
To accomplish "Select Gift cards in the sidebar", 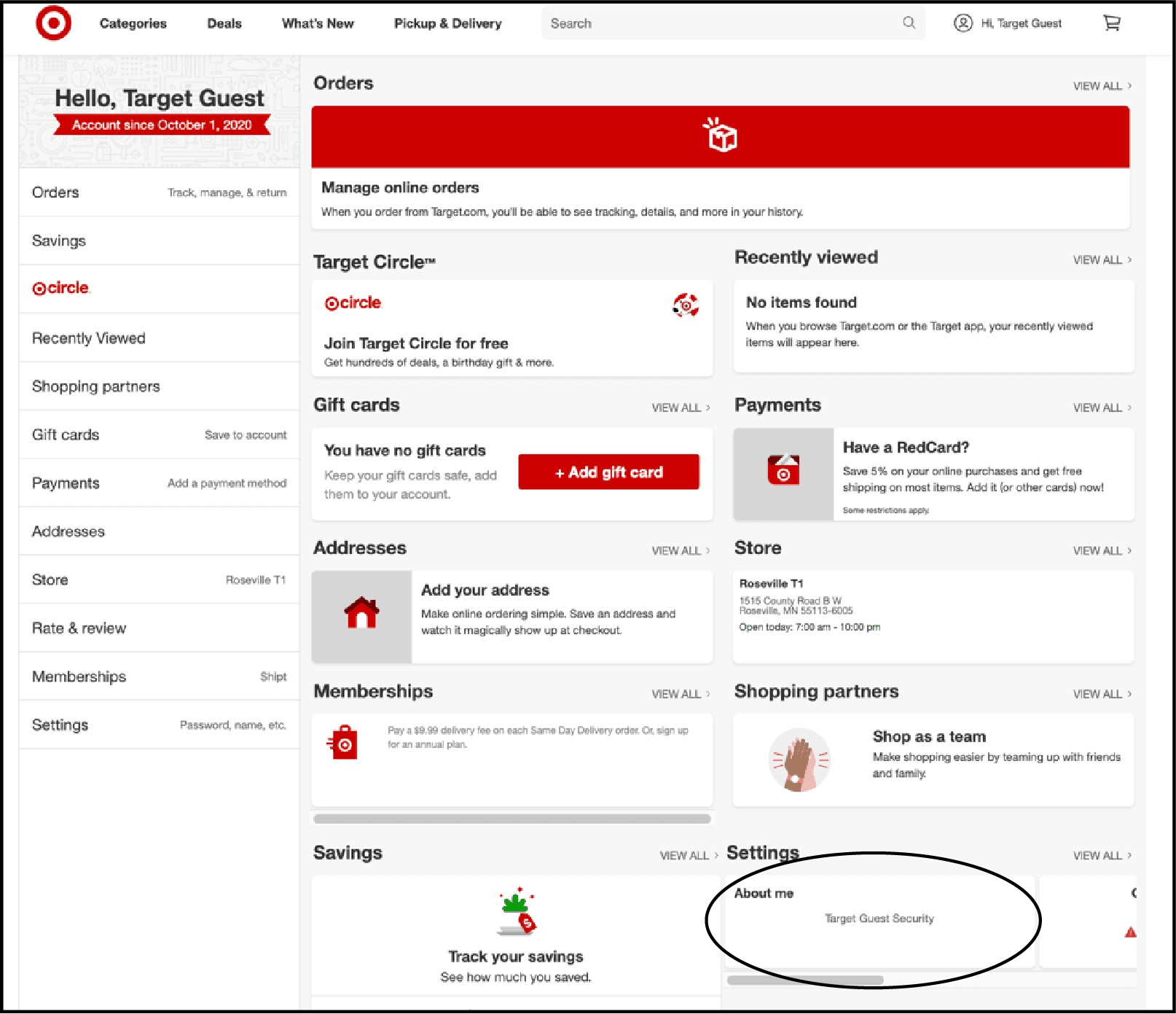I will 160,434.
